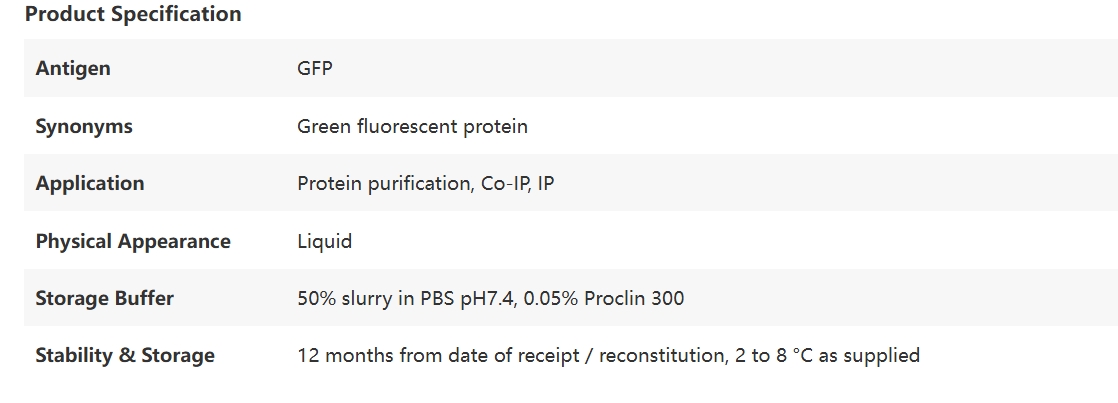Screen dimensions: 1118x403
Task: Click the Physical Appearance label
Action: pos(133,242)
